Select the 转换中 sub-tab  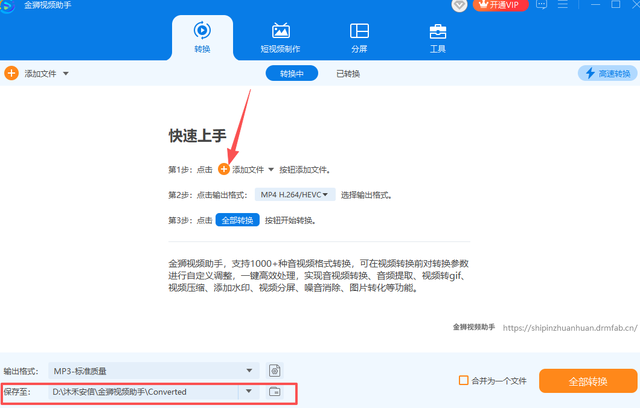[292, 73]
